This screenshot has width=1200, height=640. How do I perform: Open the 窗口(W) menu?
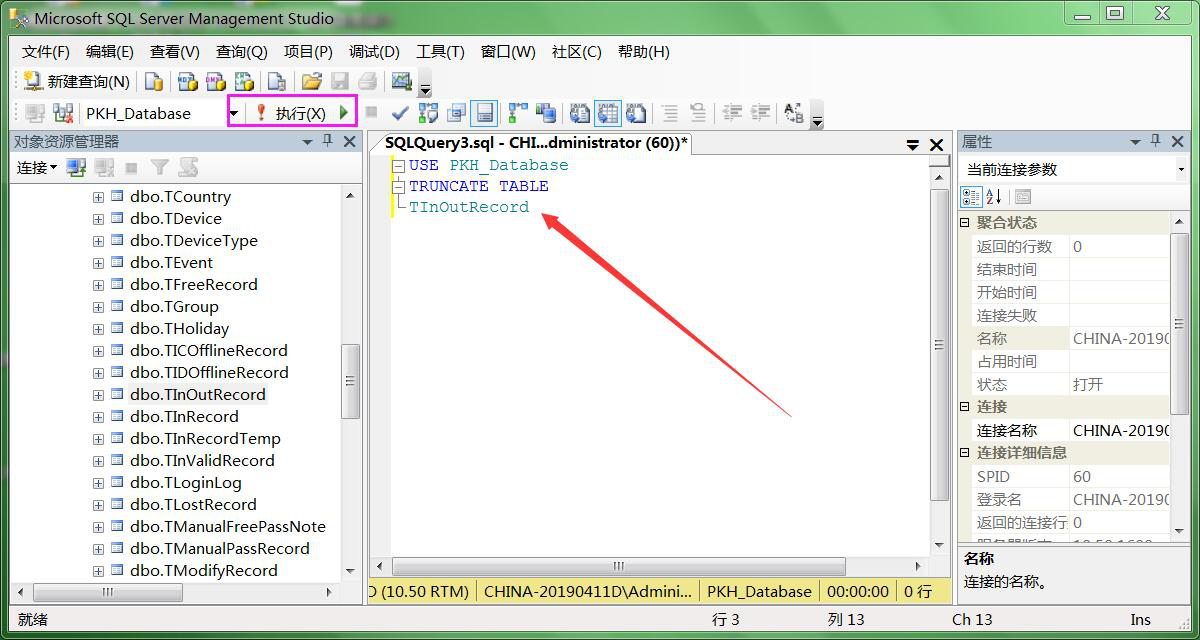click(x=508, y=52)
